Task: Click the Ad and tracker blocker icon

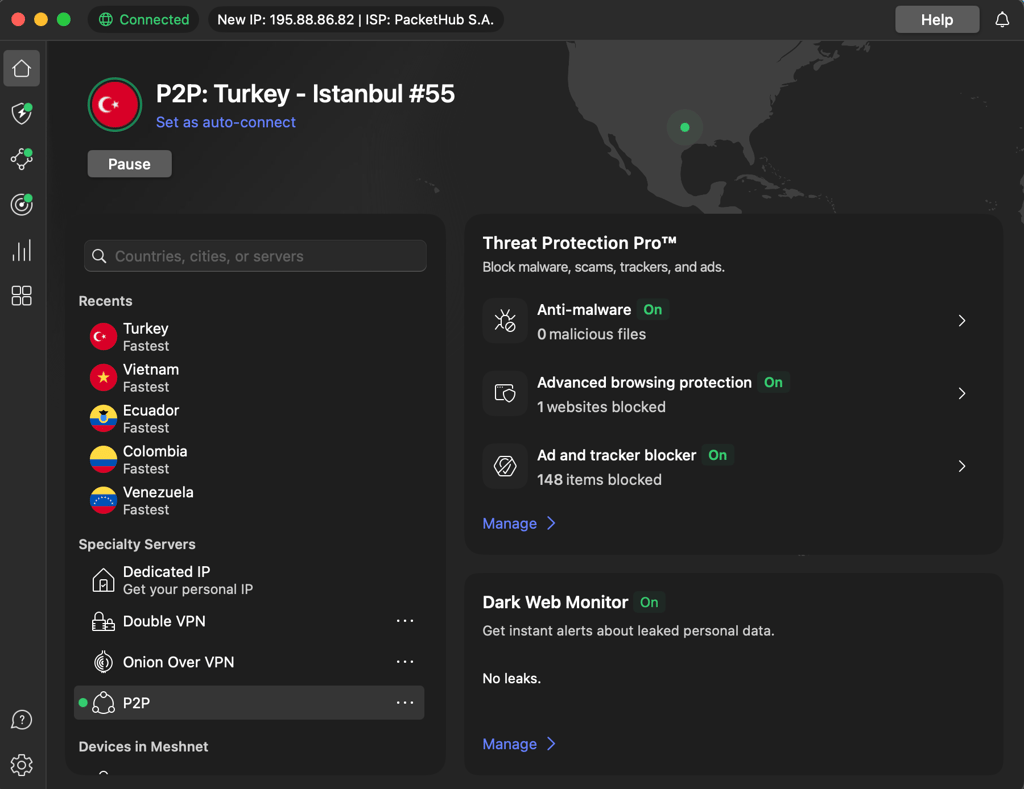Action: (x=505, y=466)
